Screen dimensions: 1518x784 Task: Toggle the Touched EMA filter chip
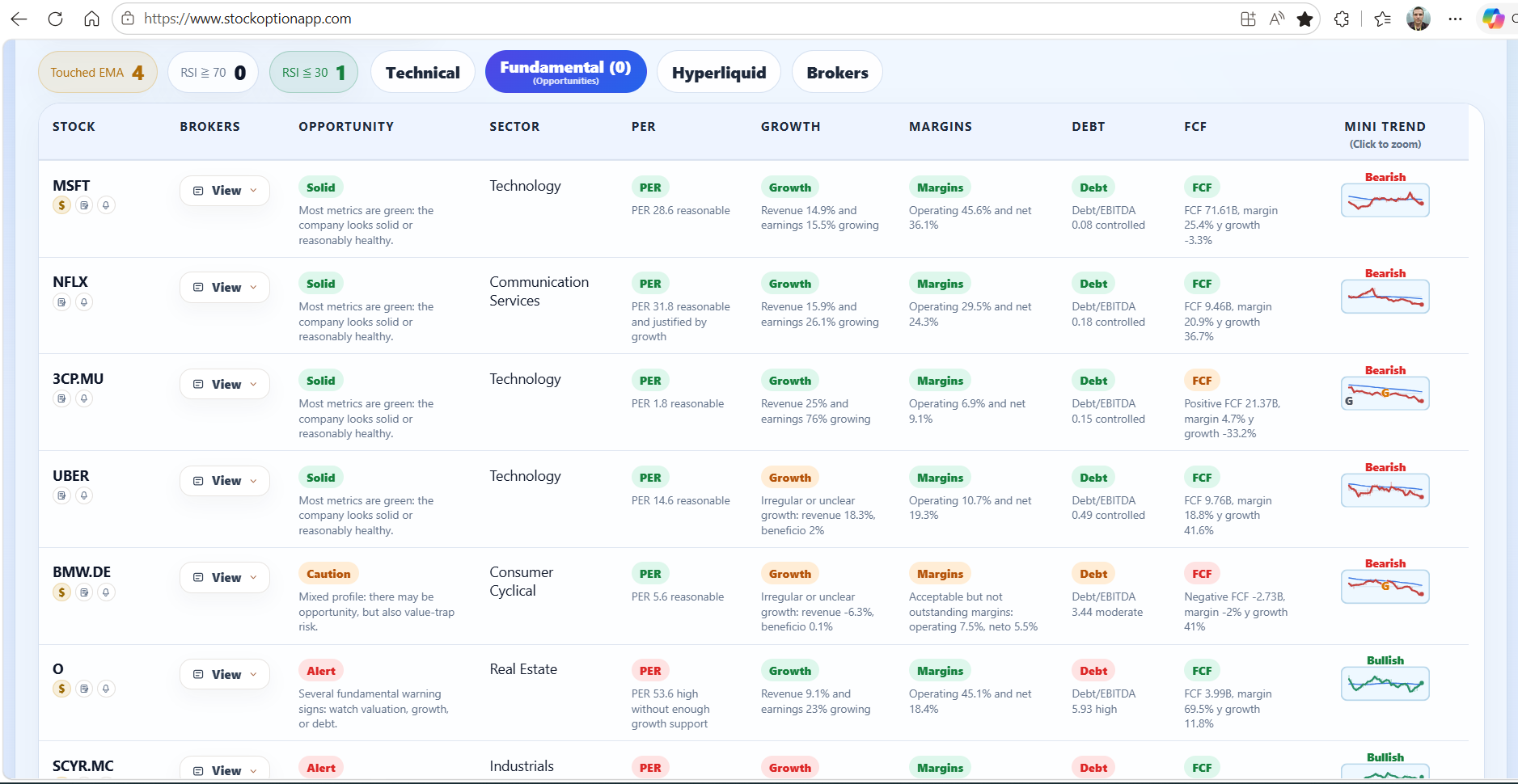pos(98,72)
